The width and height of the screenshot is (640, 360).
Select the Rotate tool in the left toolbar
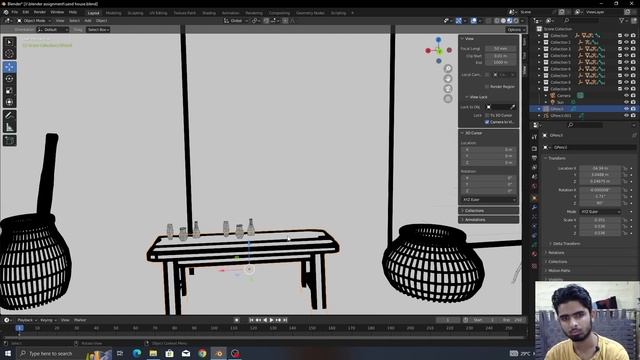coord(9,79)
